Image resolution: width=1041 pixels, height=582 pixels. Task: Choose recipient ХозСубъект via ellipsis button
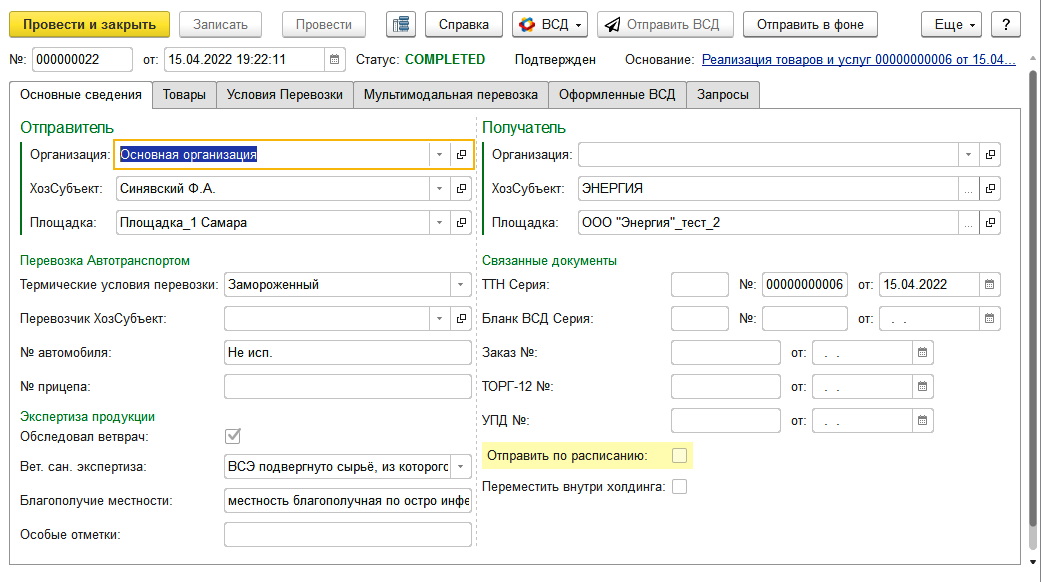click(x=968, y=188)
